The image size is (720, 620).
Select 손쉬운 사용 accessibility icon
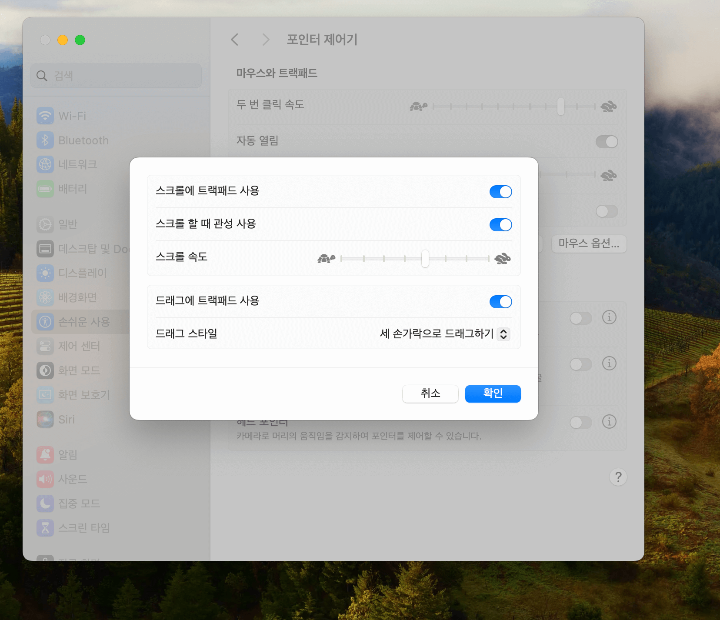coord(45,321)
